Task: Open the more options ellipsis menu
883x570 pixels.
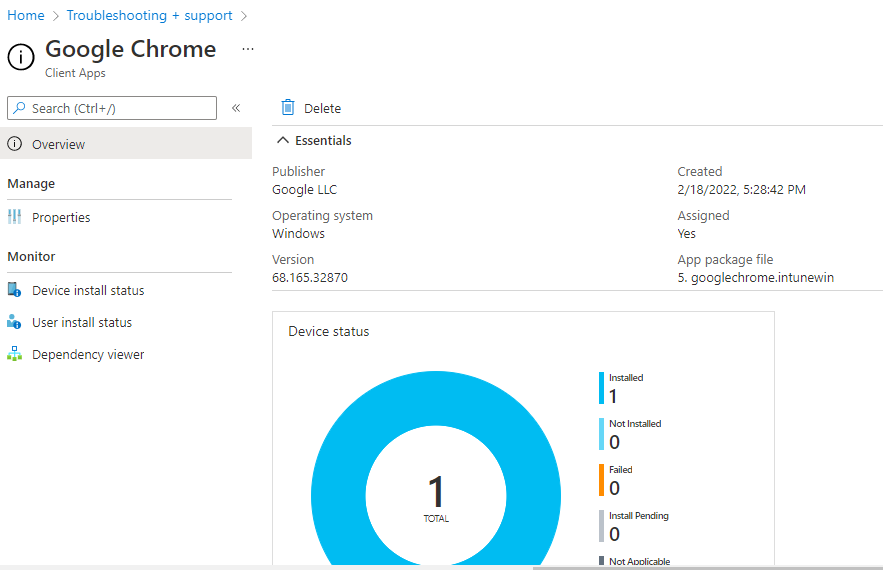Action: click(248, 48)
